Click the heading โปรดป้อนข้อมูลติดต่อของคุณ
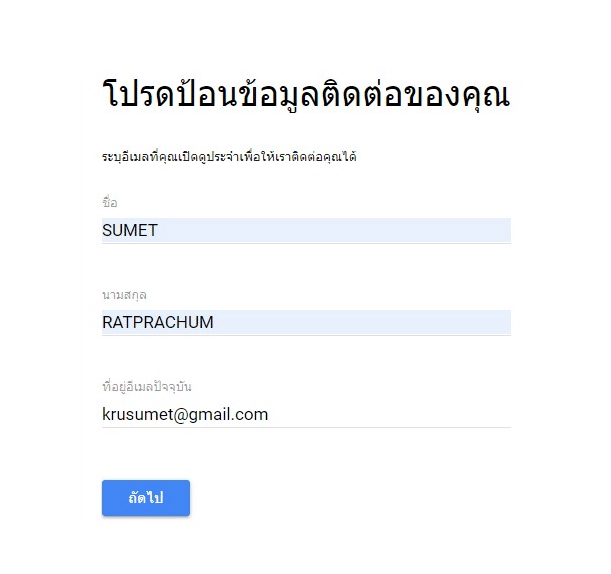 tap(306, 95)
